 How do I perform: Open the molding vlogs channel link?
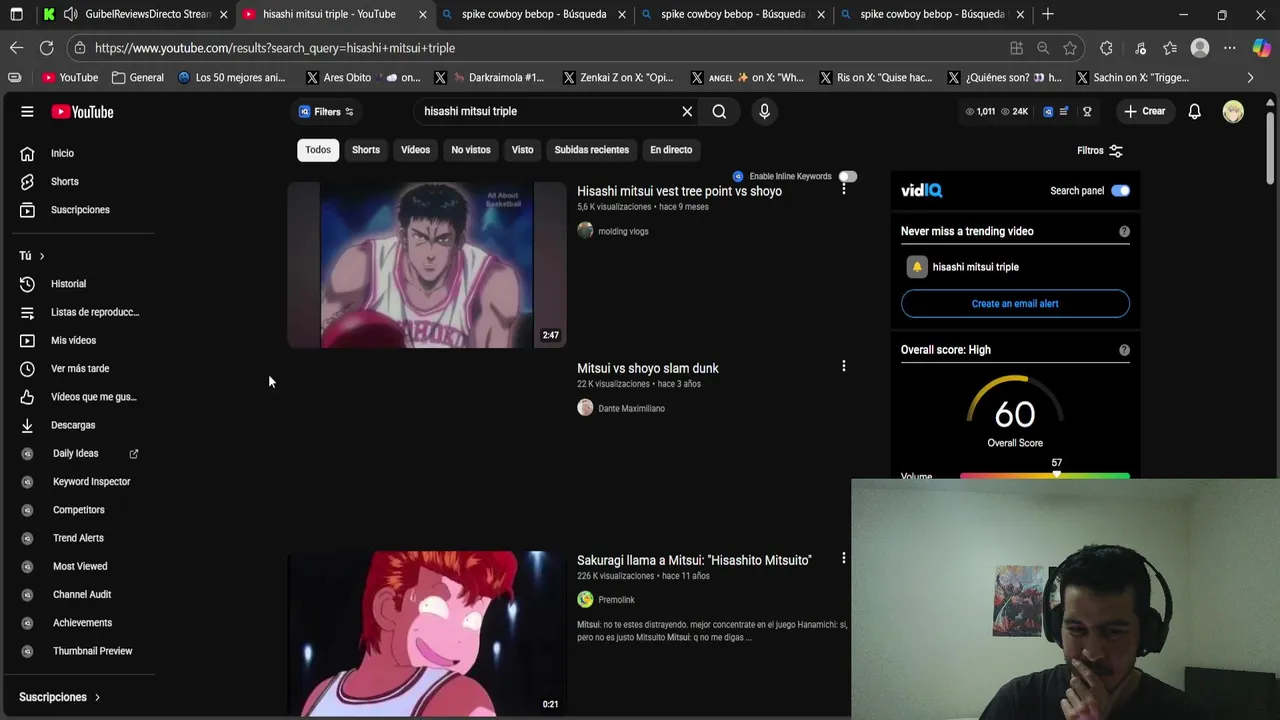tap(623, 231)
